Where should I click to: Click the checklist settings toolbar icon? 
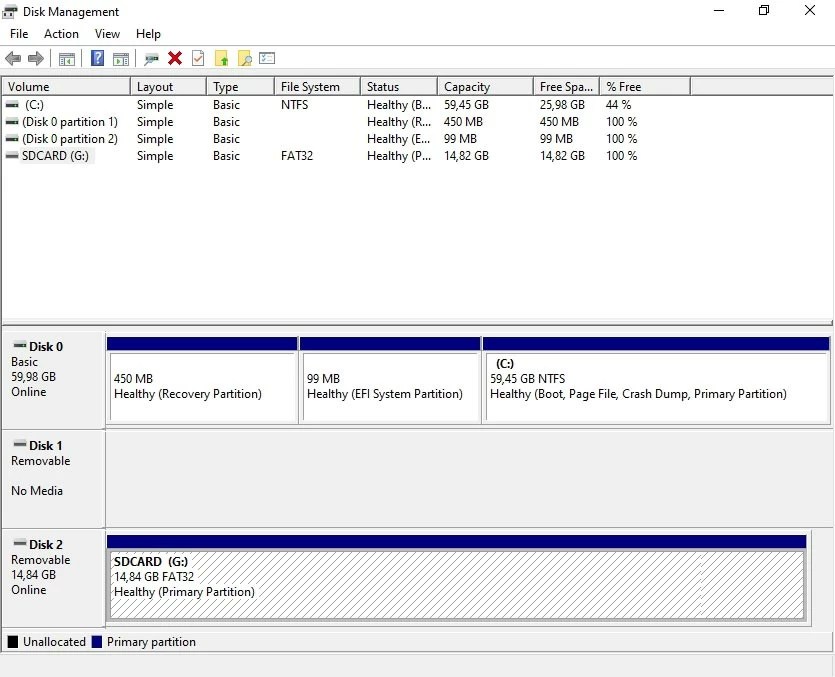click(x=267, y=58)
